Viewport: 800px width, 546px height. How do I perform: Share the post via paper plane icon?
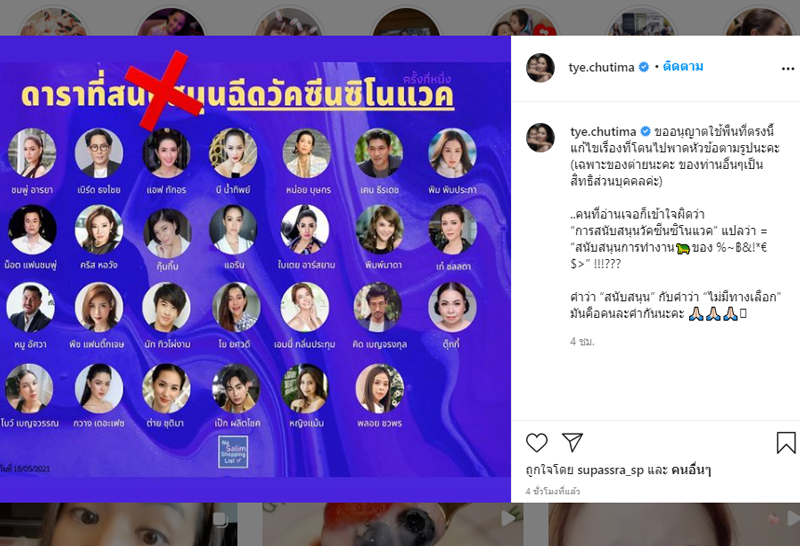[572, 442]
